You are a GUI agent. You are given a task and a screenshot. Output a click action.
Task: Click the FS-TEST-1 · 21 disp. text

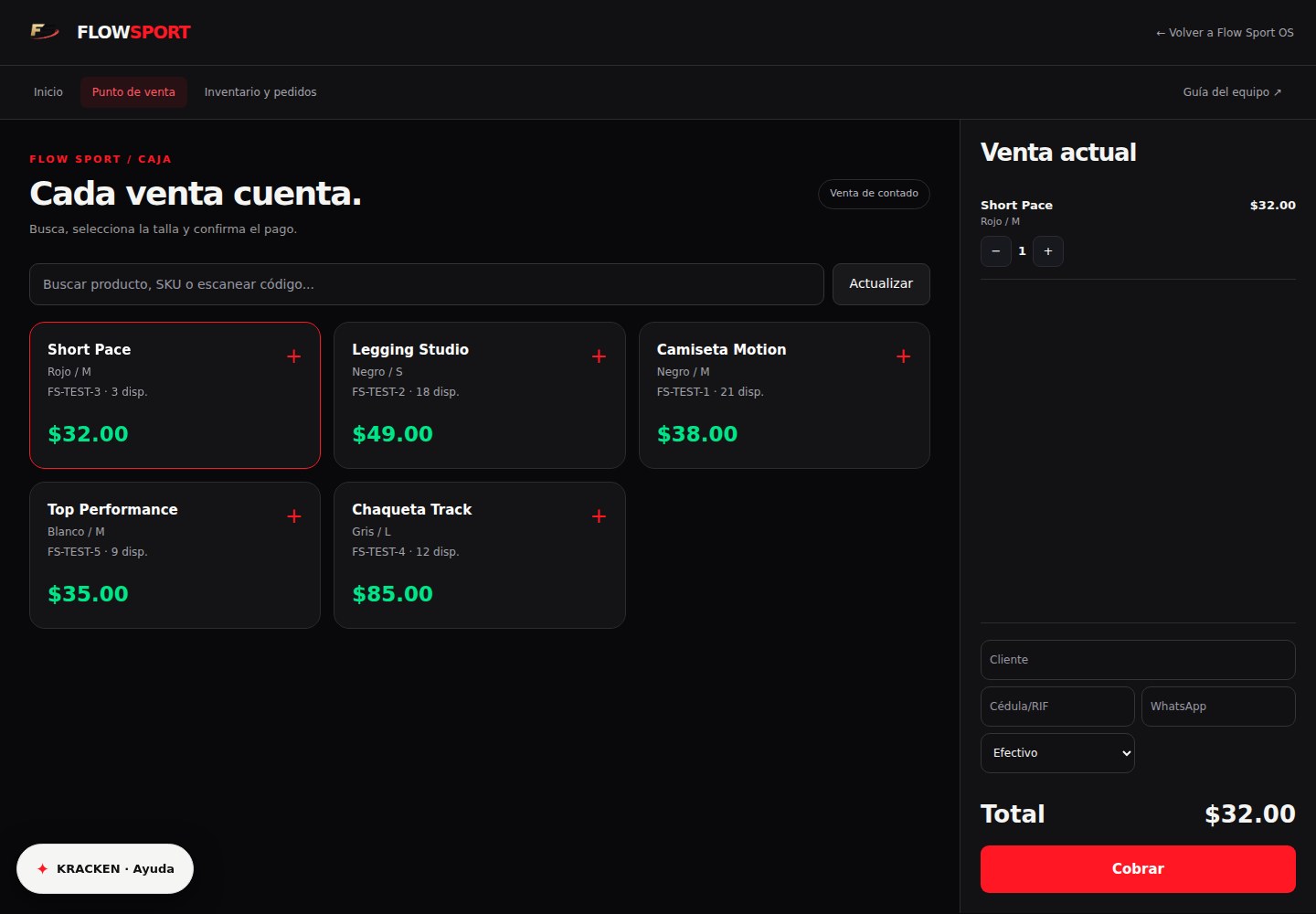pyautogui.click(x=710, y=392)
